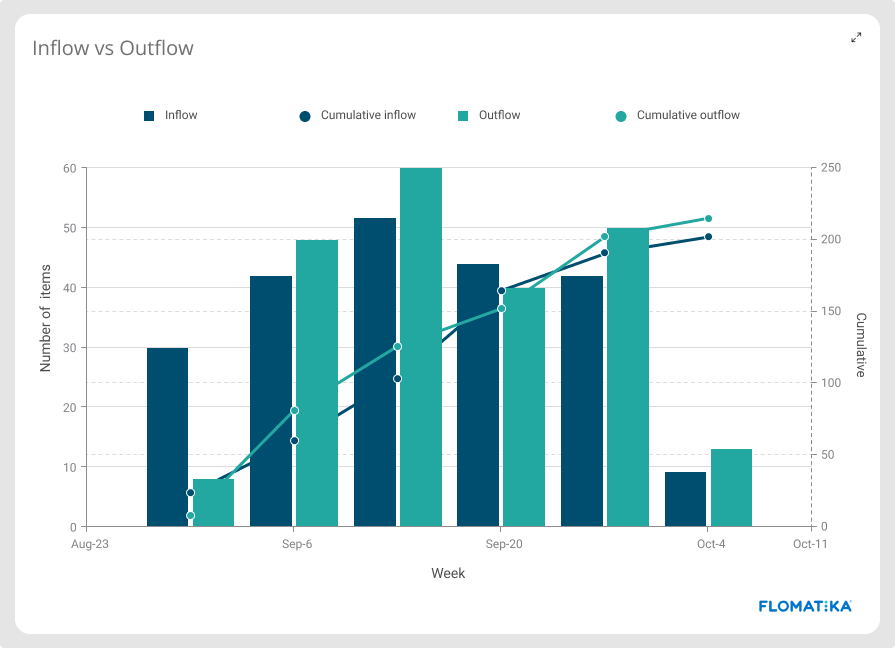Collapse the expanded chart view
Image resolution: width=895 pixels, height=648 pixels.
856,38
